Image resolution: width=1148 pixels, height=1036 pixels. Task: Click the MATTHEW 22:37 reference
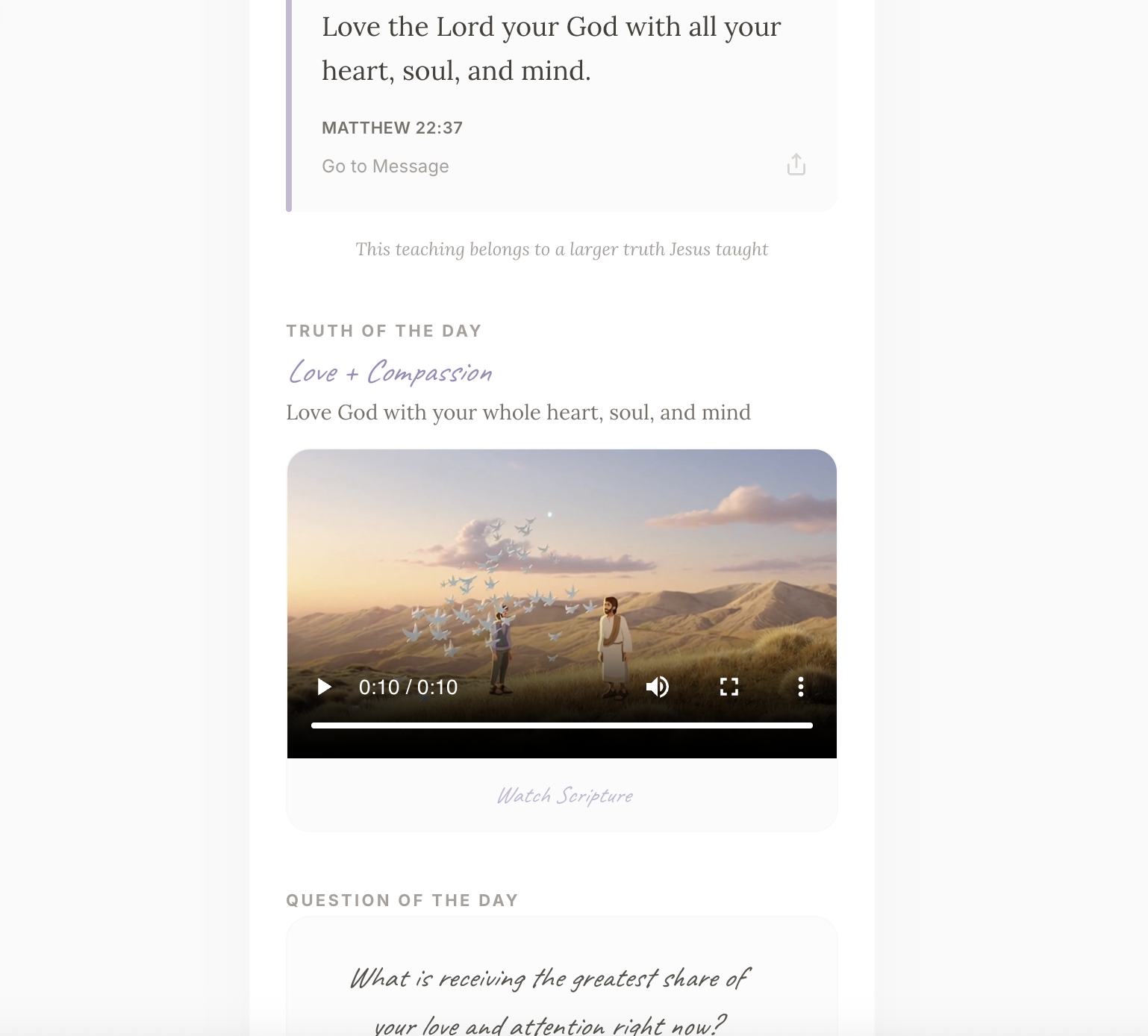[x=393, y=128]
